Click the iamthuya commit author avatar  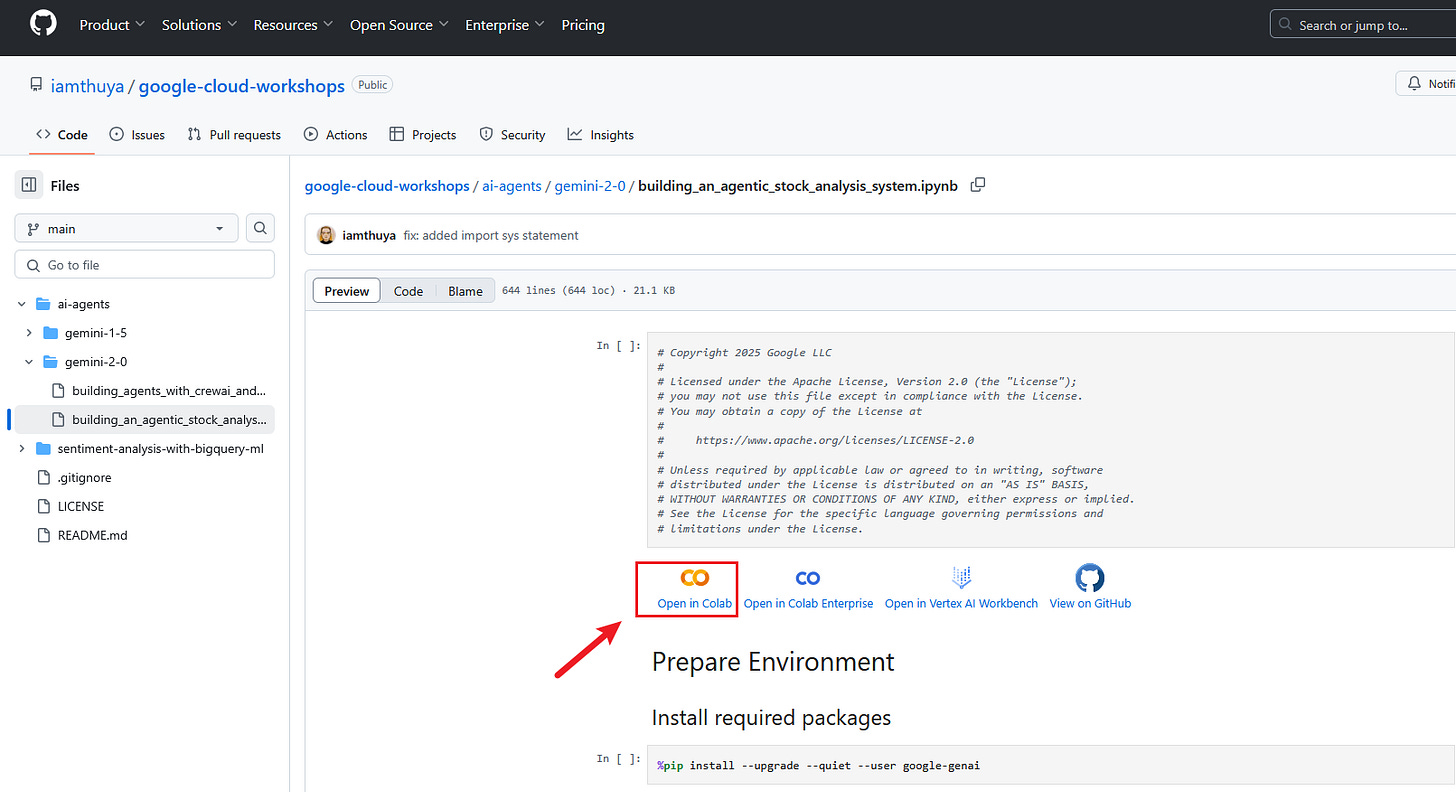[x=326, y=235]
